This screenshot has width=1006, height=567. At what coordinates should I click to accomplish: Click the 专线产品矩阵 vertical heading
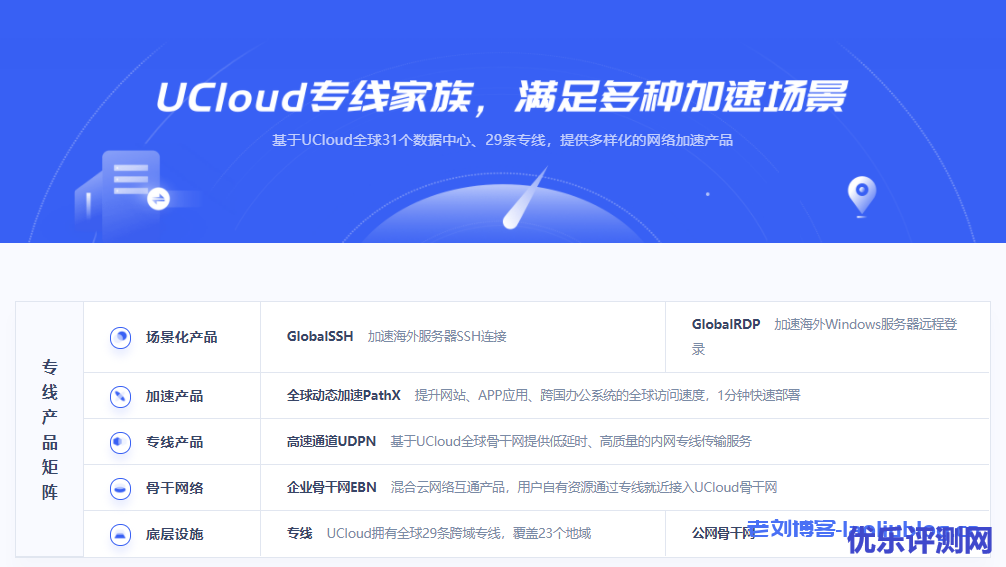(50, 430)
